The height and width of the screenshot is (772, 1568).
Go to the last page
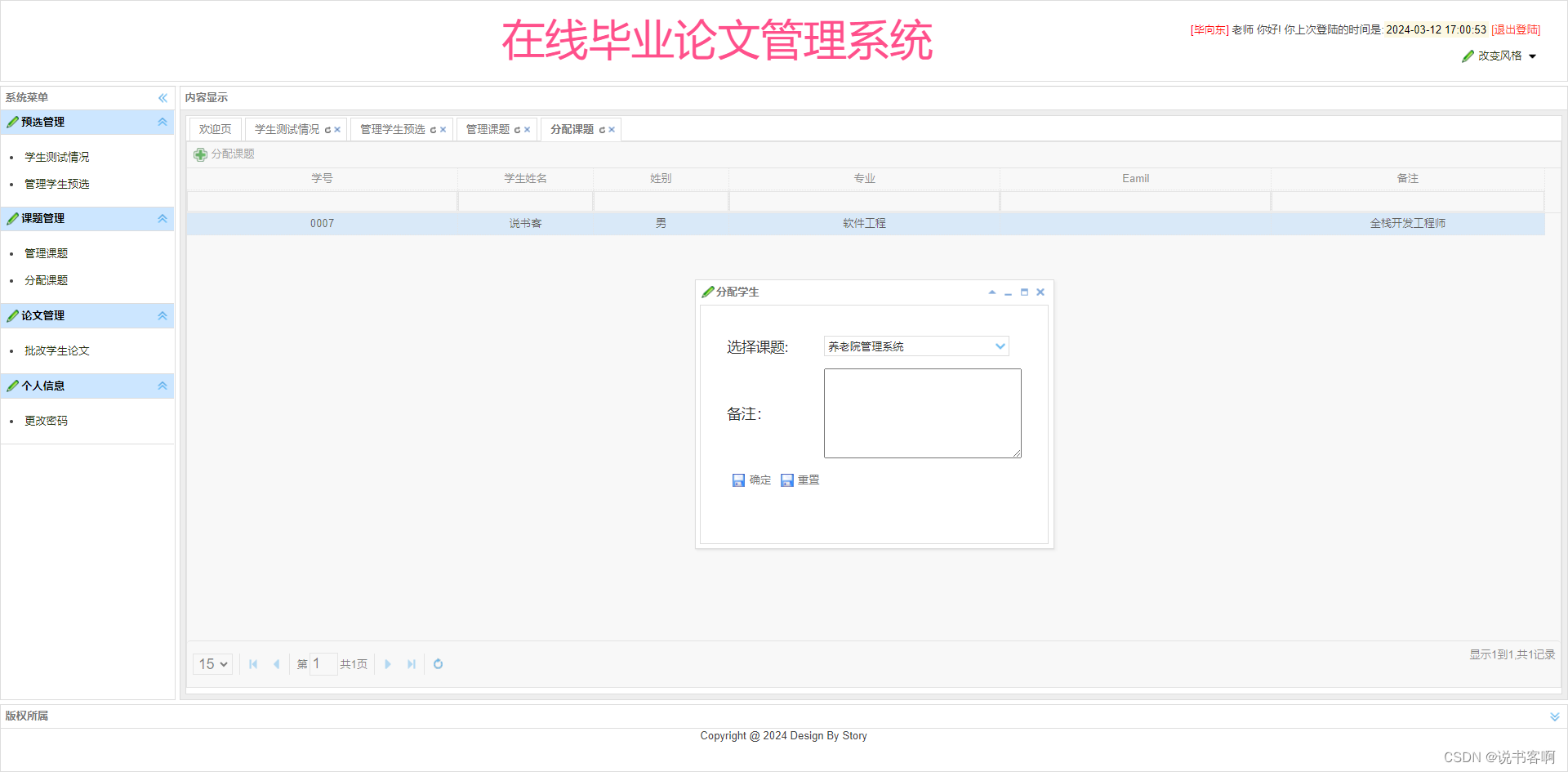point(412,664)
